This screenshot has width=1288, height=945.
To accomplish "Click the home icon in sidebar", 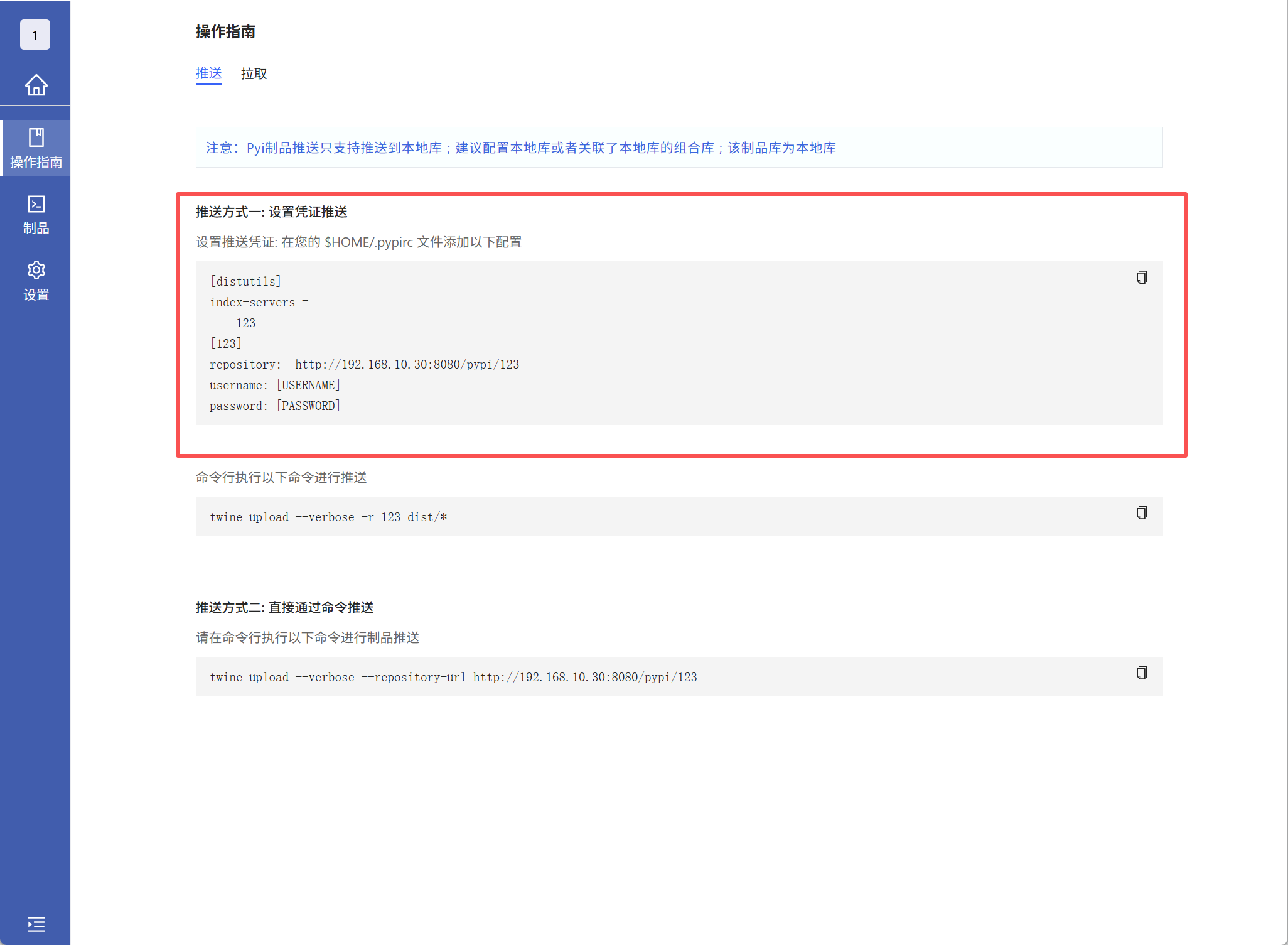I will 36,85.
